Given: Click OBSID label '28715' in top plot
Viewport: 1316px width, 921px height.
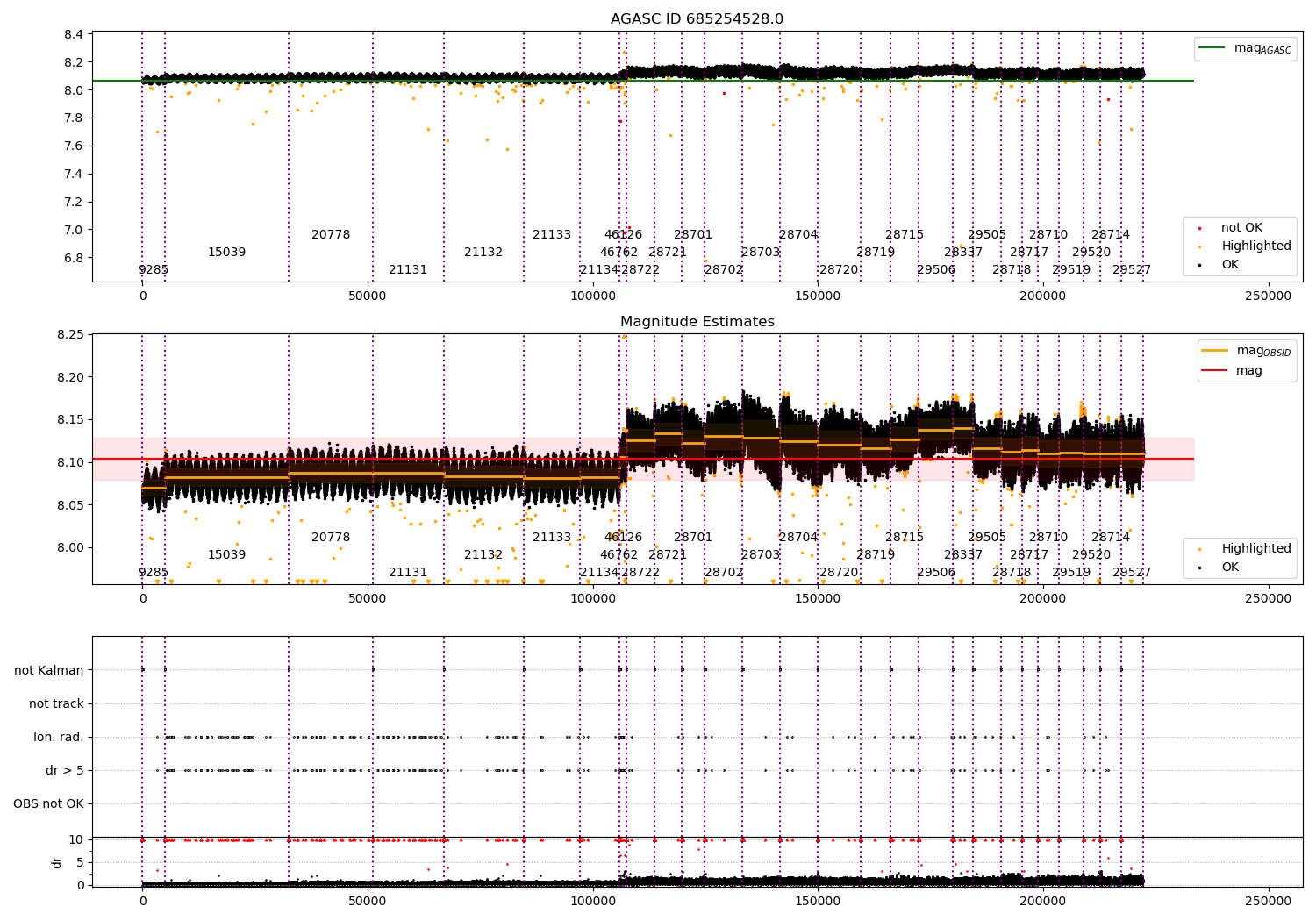Looking at the screenshot, I should pos(905,234).
